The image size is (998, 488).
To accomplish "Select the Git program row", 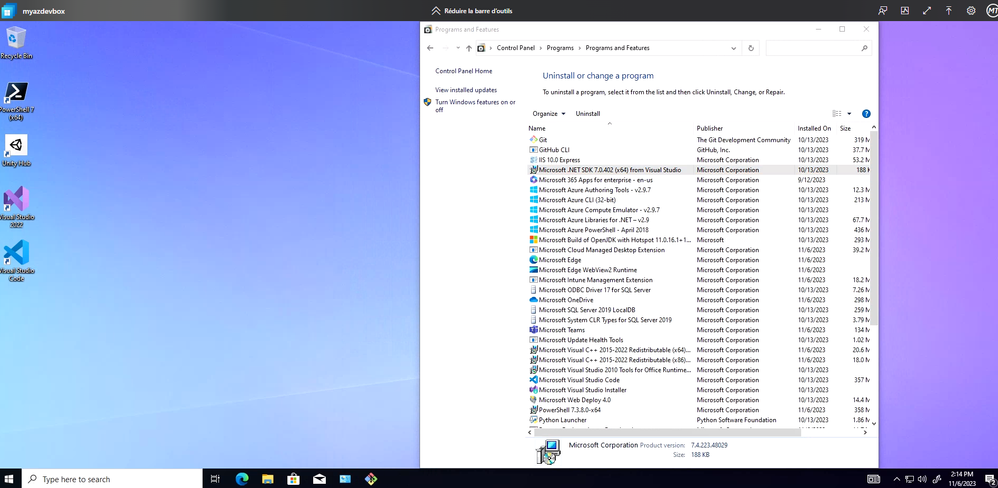I will coord(699,140).
